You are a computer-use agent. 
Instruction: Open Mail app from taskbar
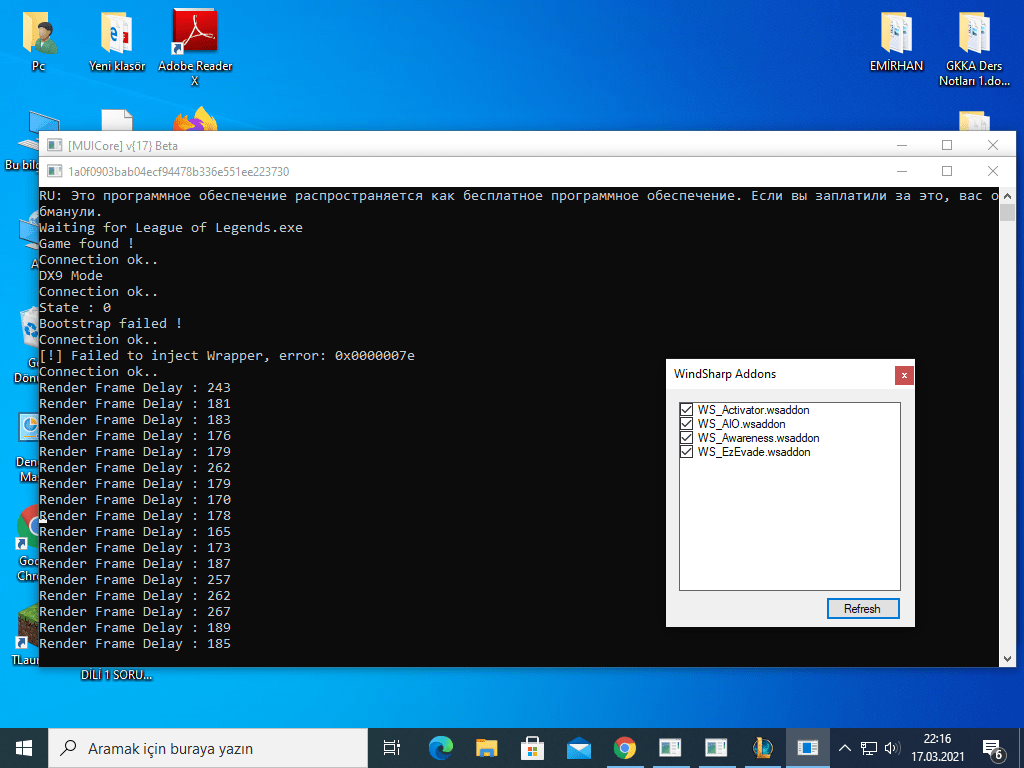click(579, 748)
